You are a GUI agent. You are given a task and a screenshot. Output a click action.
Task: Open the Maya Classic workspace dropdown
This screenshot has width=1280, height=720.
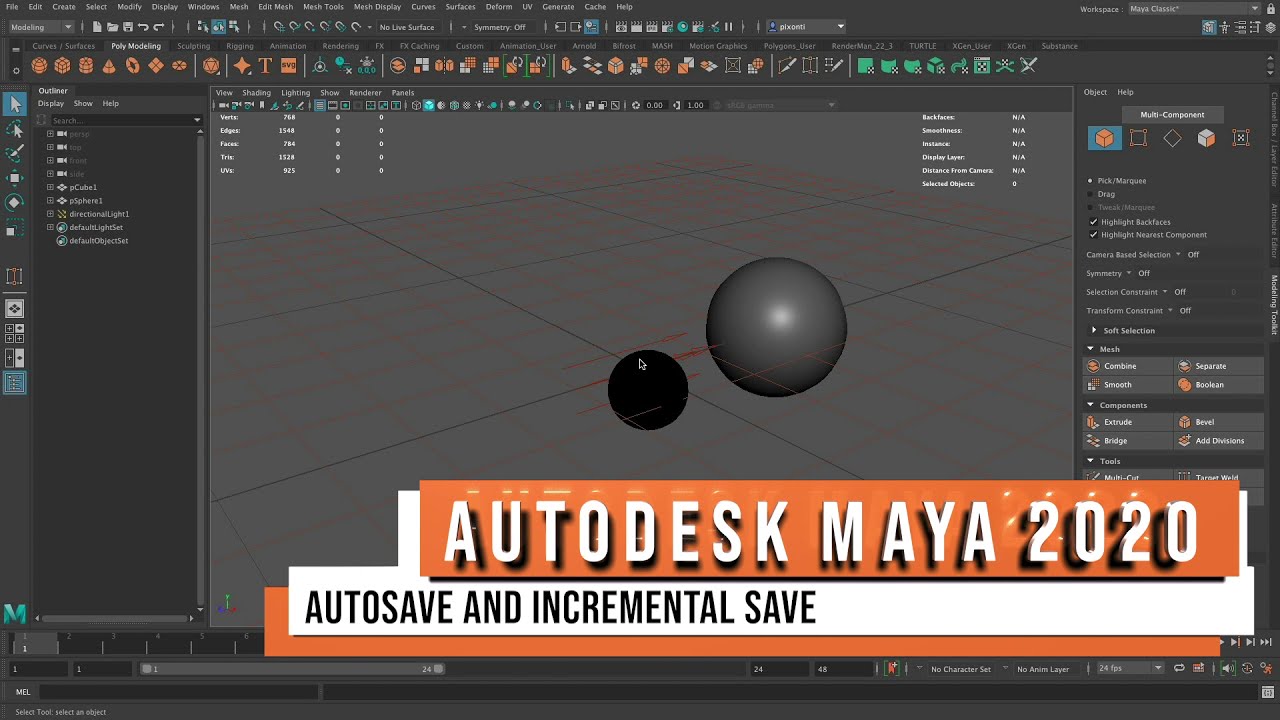point(1194,8)
